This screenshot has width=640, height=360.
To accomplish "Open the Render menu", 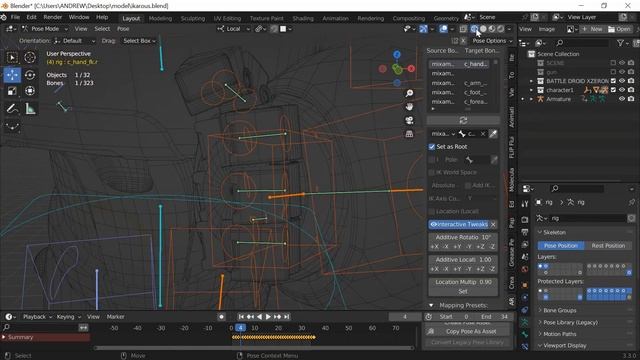I will (x=53, y=17).
